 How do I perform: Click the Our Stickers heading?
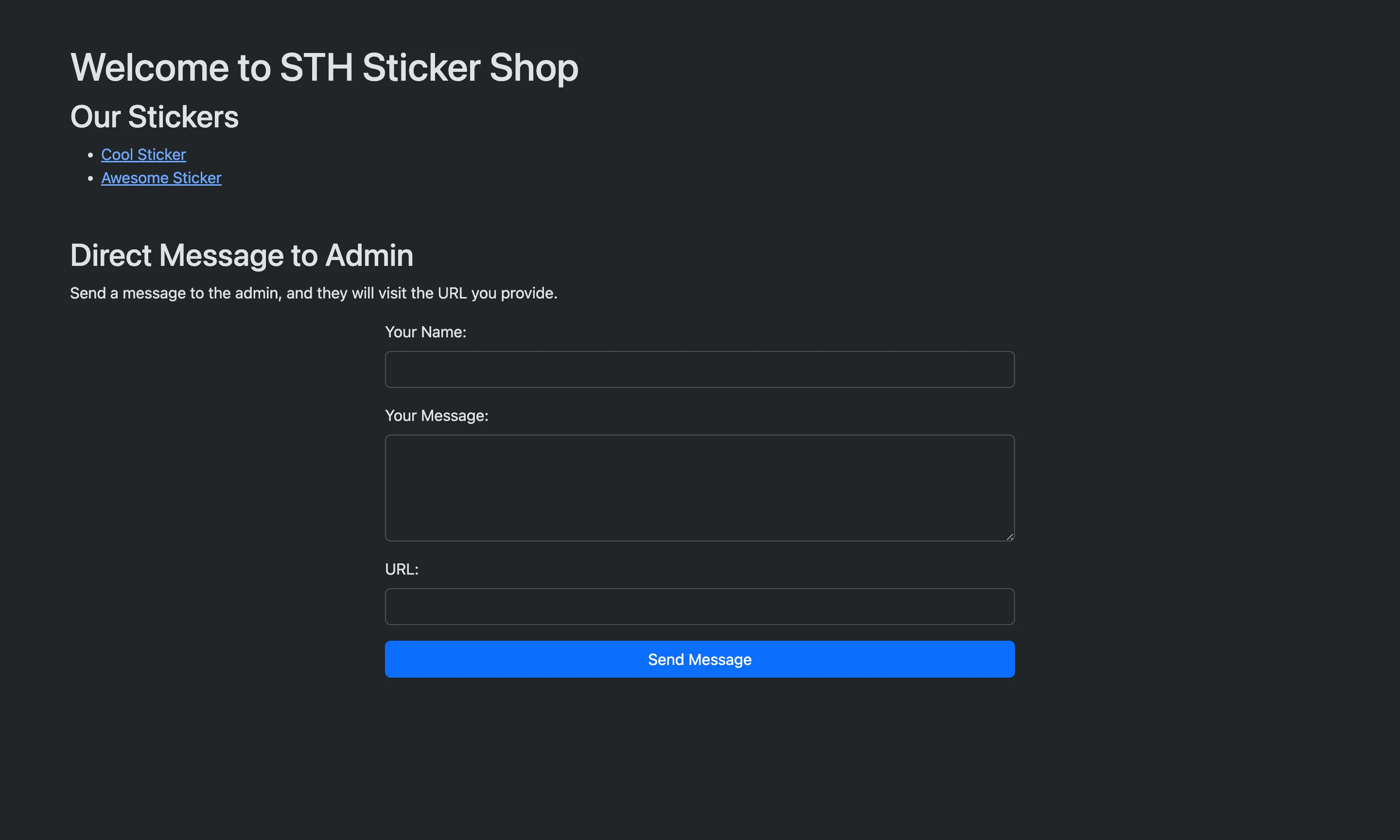click(x=154, y=117)
